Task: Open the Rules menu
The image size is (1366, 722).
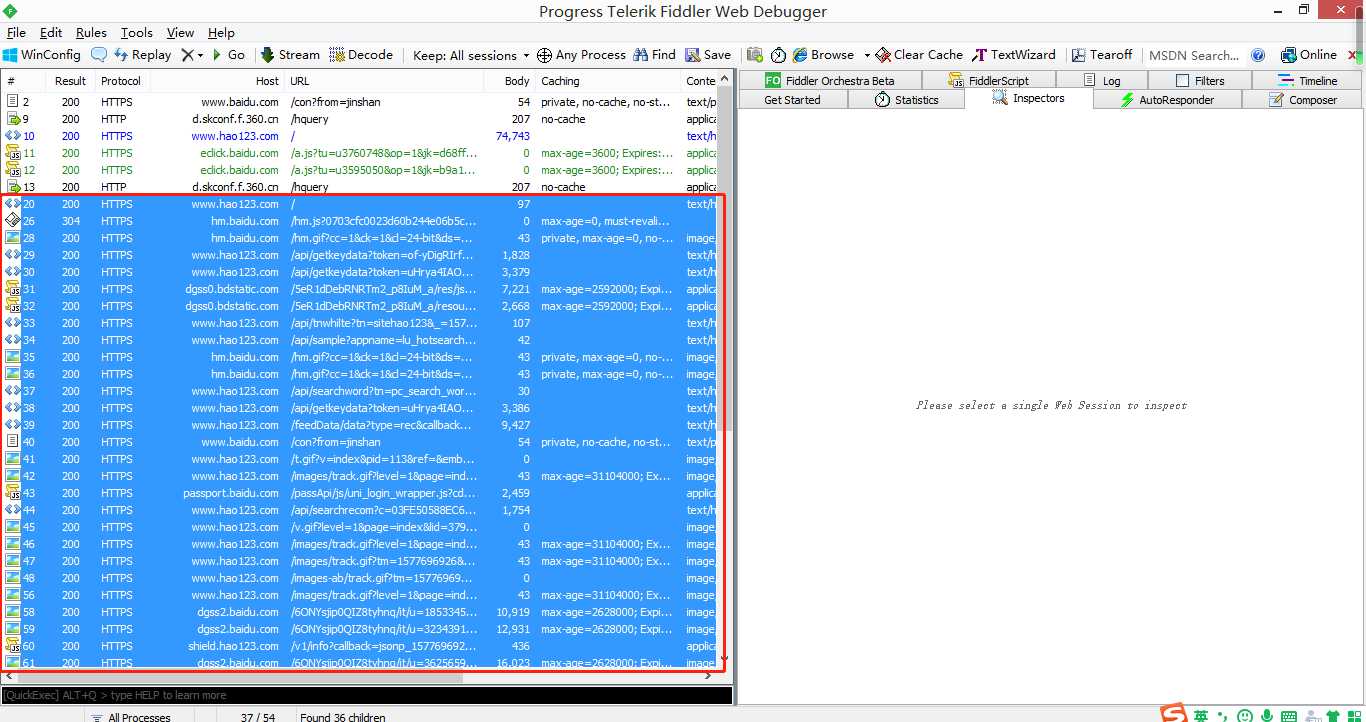Action: (x=91, y=33)
